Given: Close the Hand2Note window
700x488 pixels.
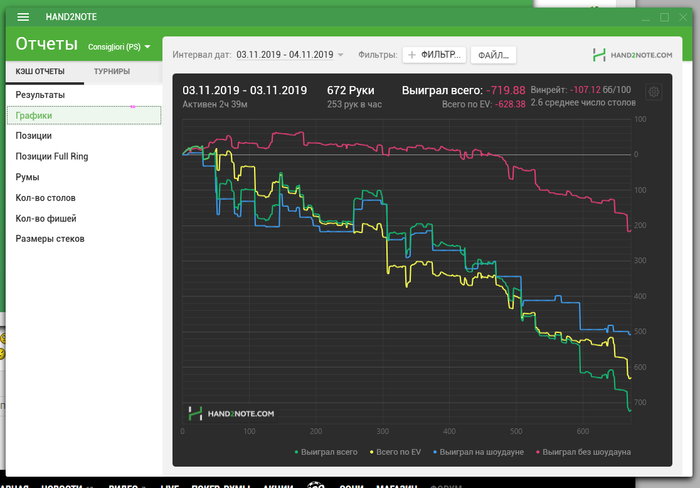Looking at the screenshot, I should [x=683, y=17].
